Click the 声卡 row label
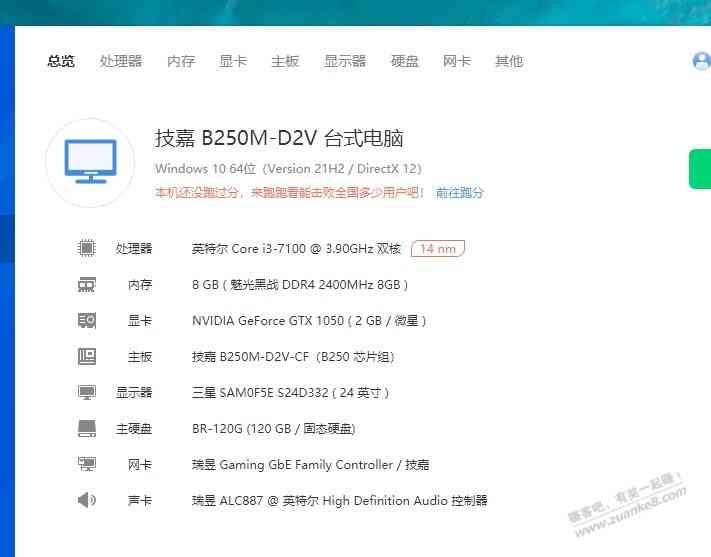Viewport: 711px width, 557px height. (140, 501)
